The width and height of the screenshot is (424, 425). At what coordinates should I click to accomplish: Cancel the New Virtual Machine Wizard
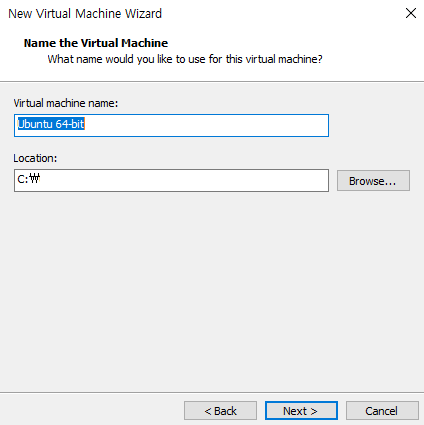tap(382, 411)
